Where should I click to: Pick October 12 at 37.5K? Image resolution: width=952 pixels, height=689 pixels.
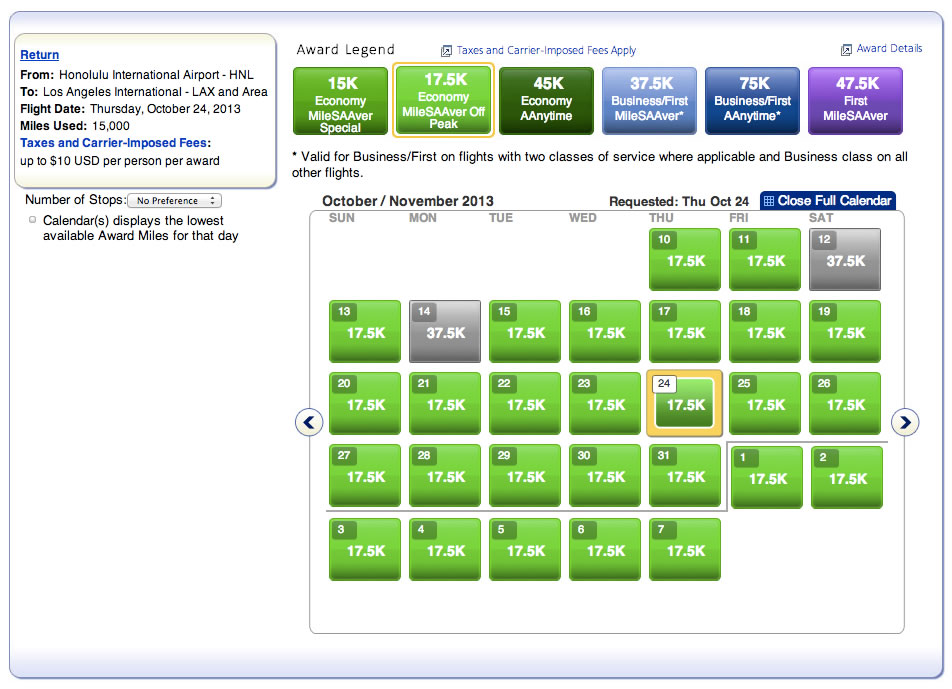(845, 259)
